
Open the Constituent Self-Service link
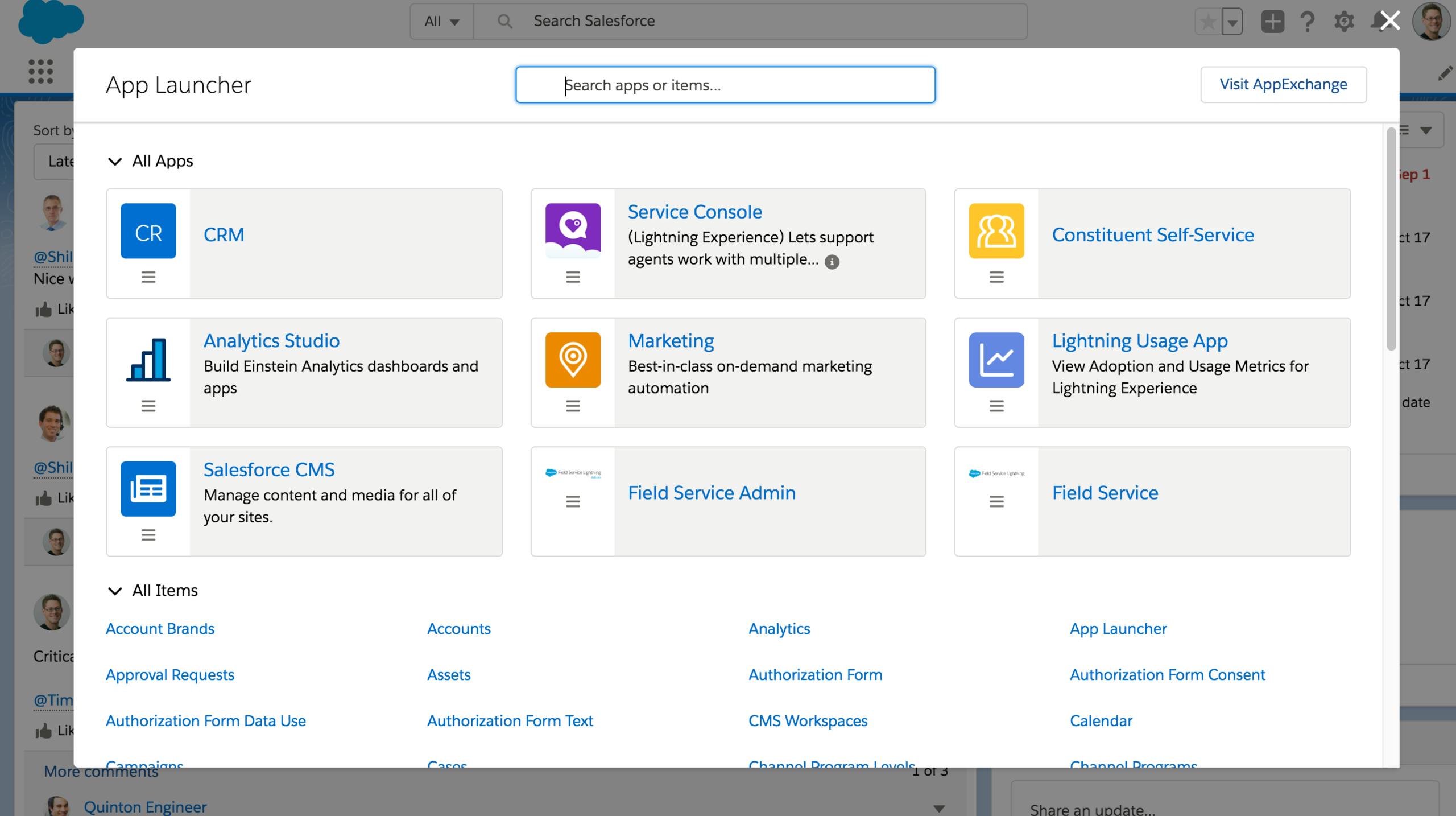[1153, 234]
